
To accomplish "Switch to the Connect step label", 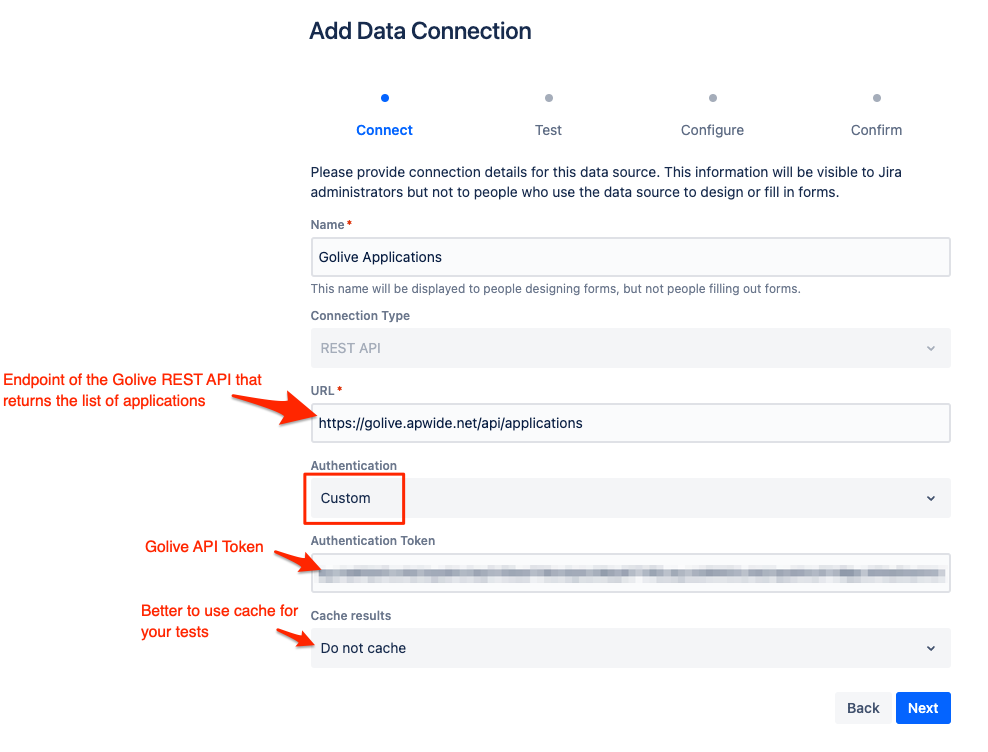I will tap(385, 130).
